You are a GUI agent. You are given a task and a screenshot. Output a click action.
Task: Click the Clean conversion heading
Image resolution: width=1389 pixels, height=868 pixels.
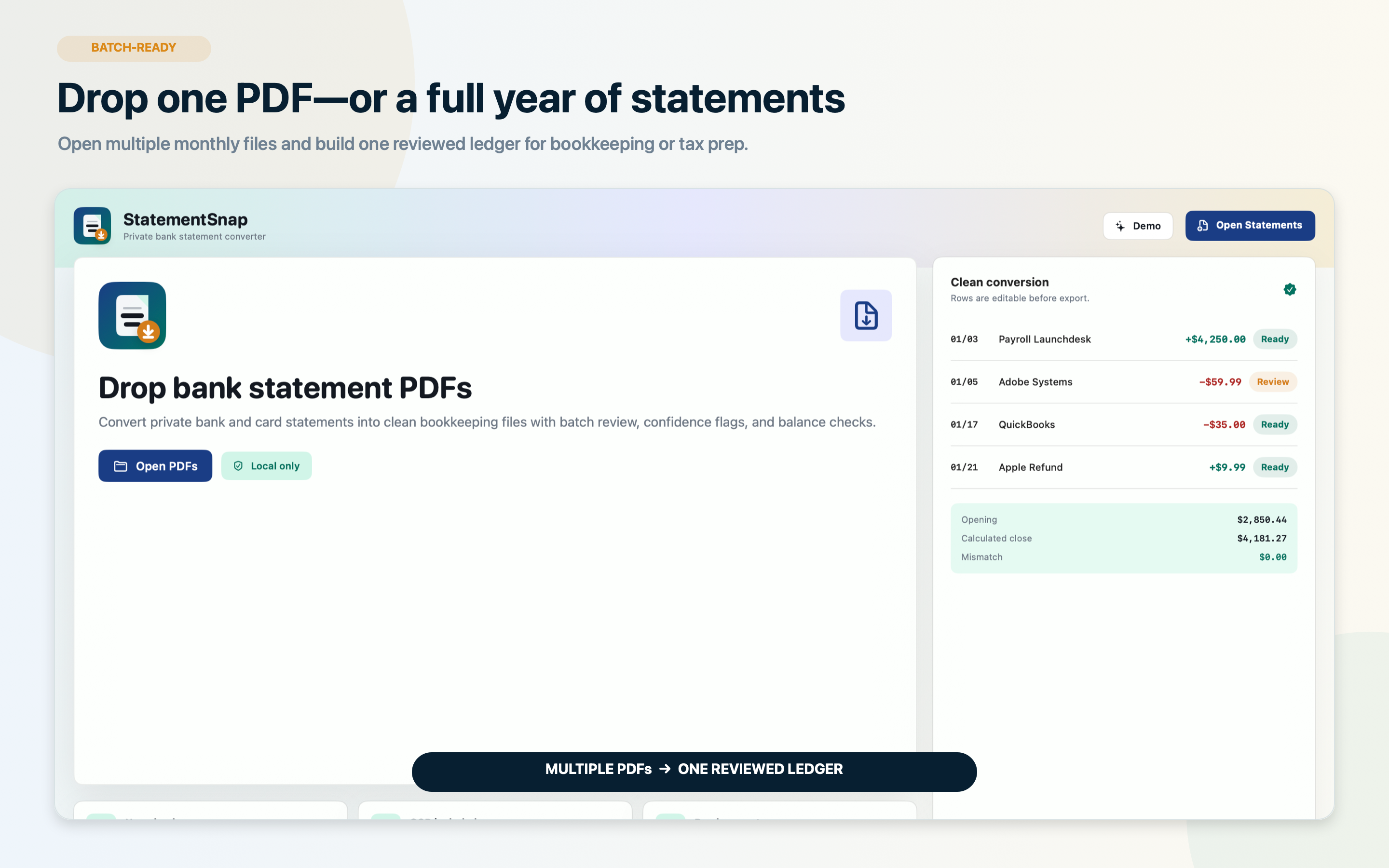(999, 282)
